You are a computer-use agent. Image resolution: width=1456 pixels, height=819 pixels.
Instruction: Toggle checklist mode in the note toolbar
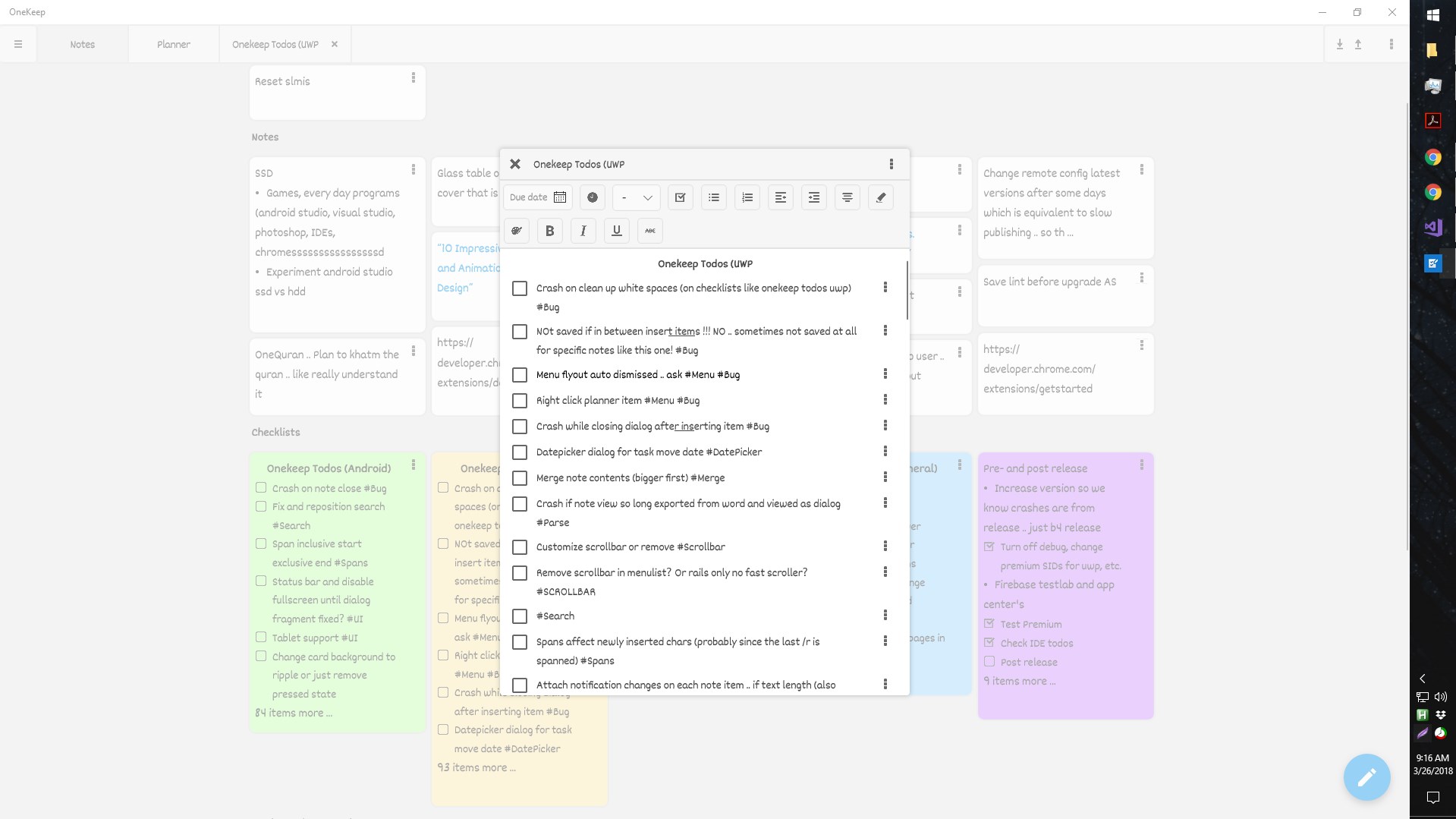click(681, 197)
